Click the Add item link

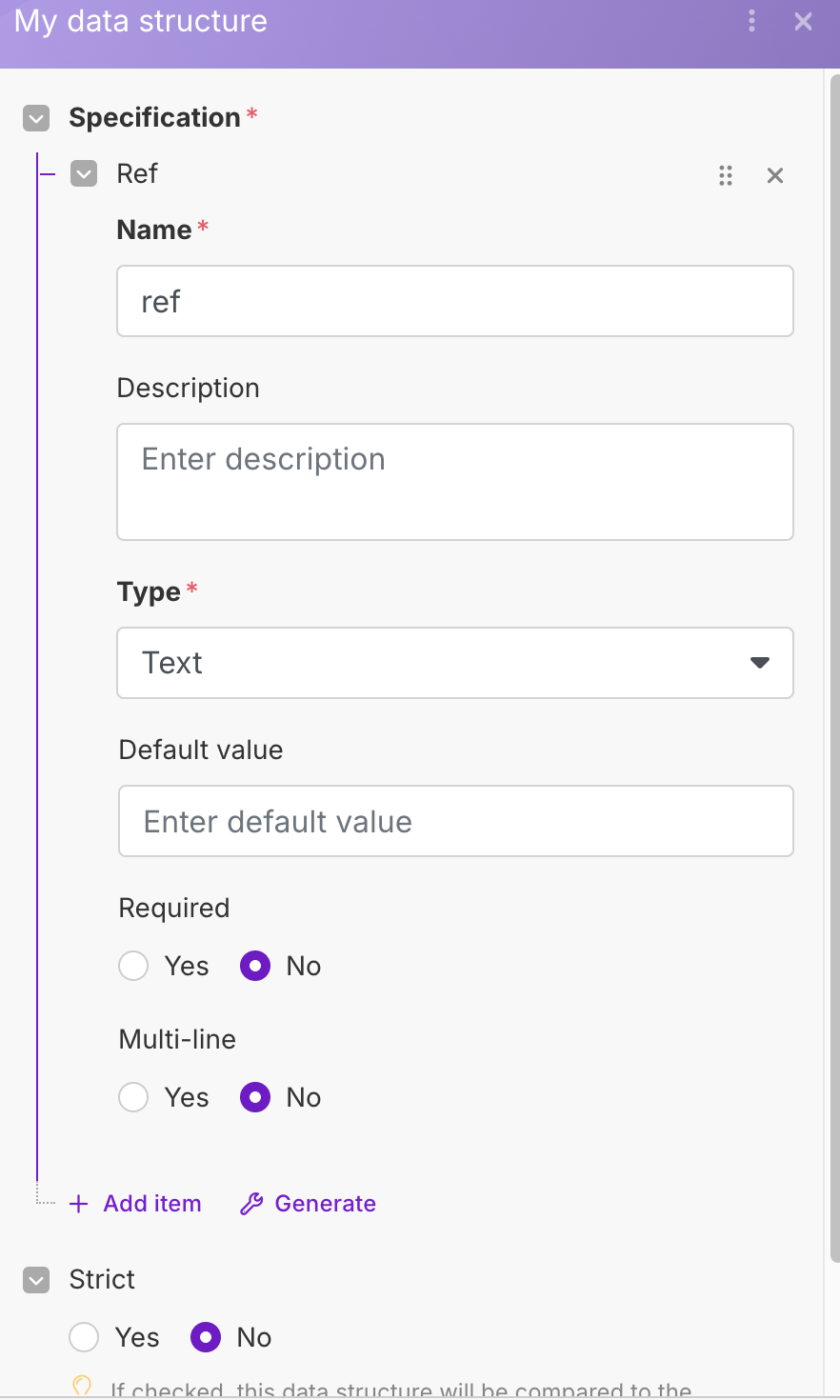pos(152,1204)
